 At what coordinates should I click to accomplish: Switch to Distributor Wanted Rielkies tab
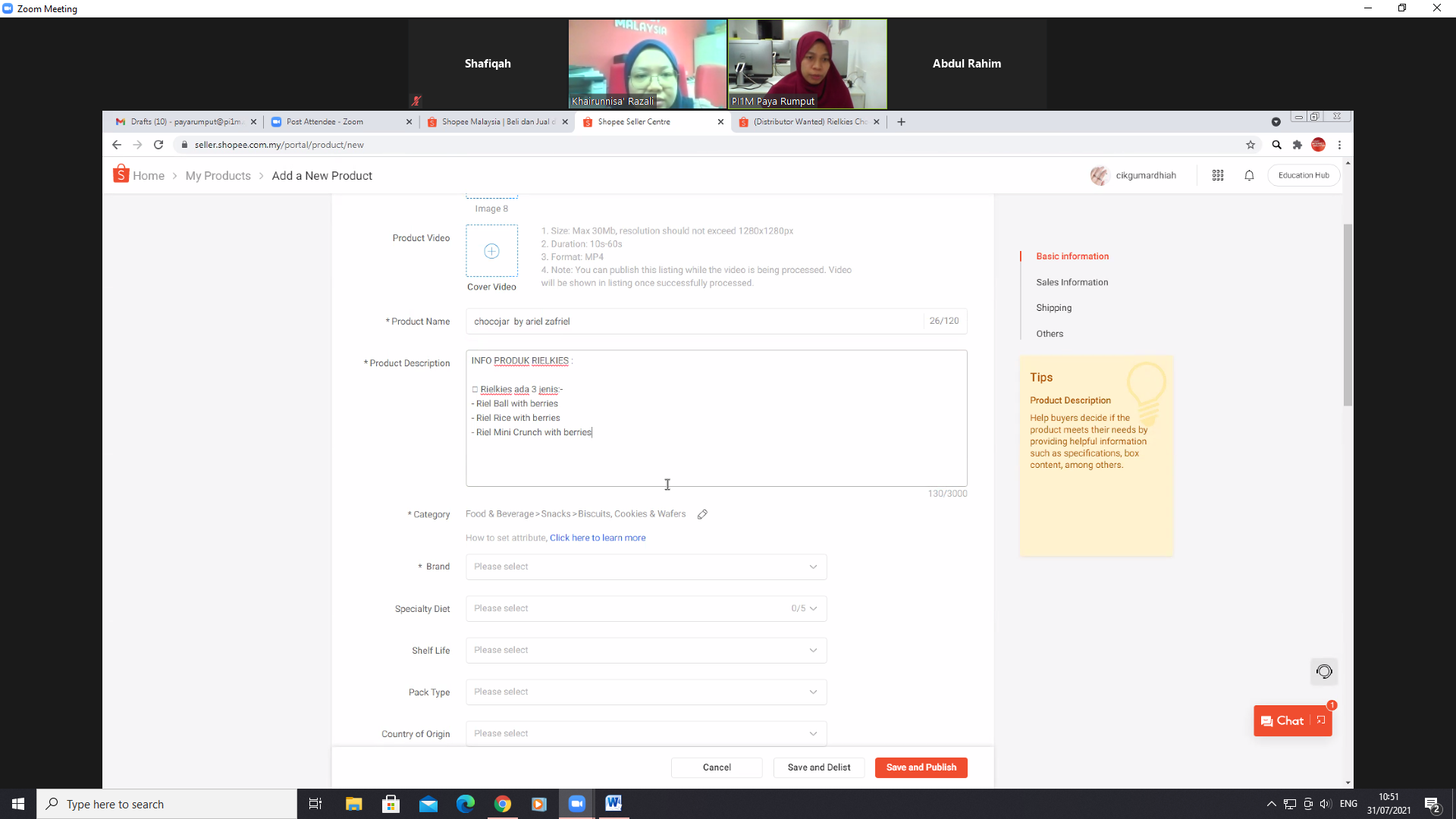click(x=808, y=121)
